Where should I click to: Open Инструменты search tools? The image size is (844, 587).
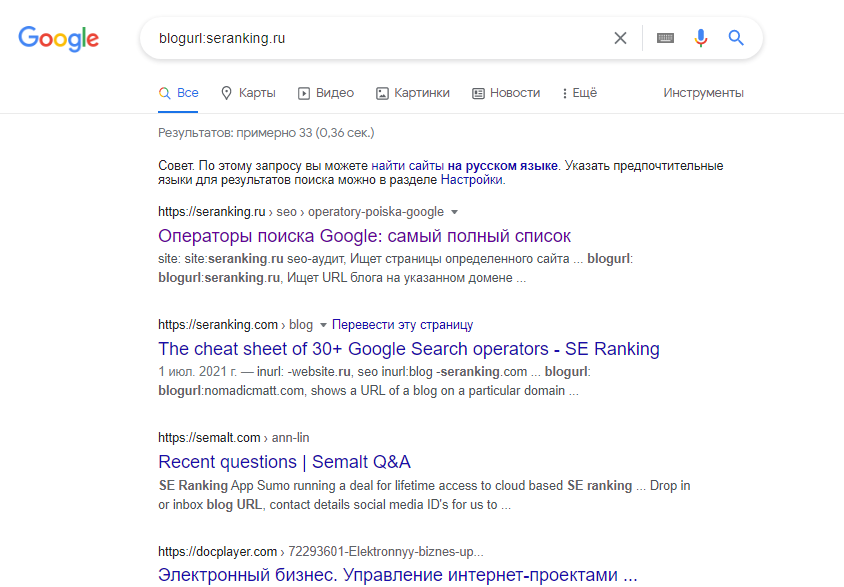[x=703, y=93]
